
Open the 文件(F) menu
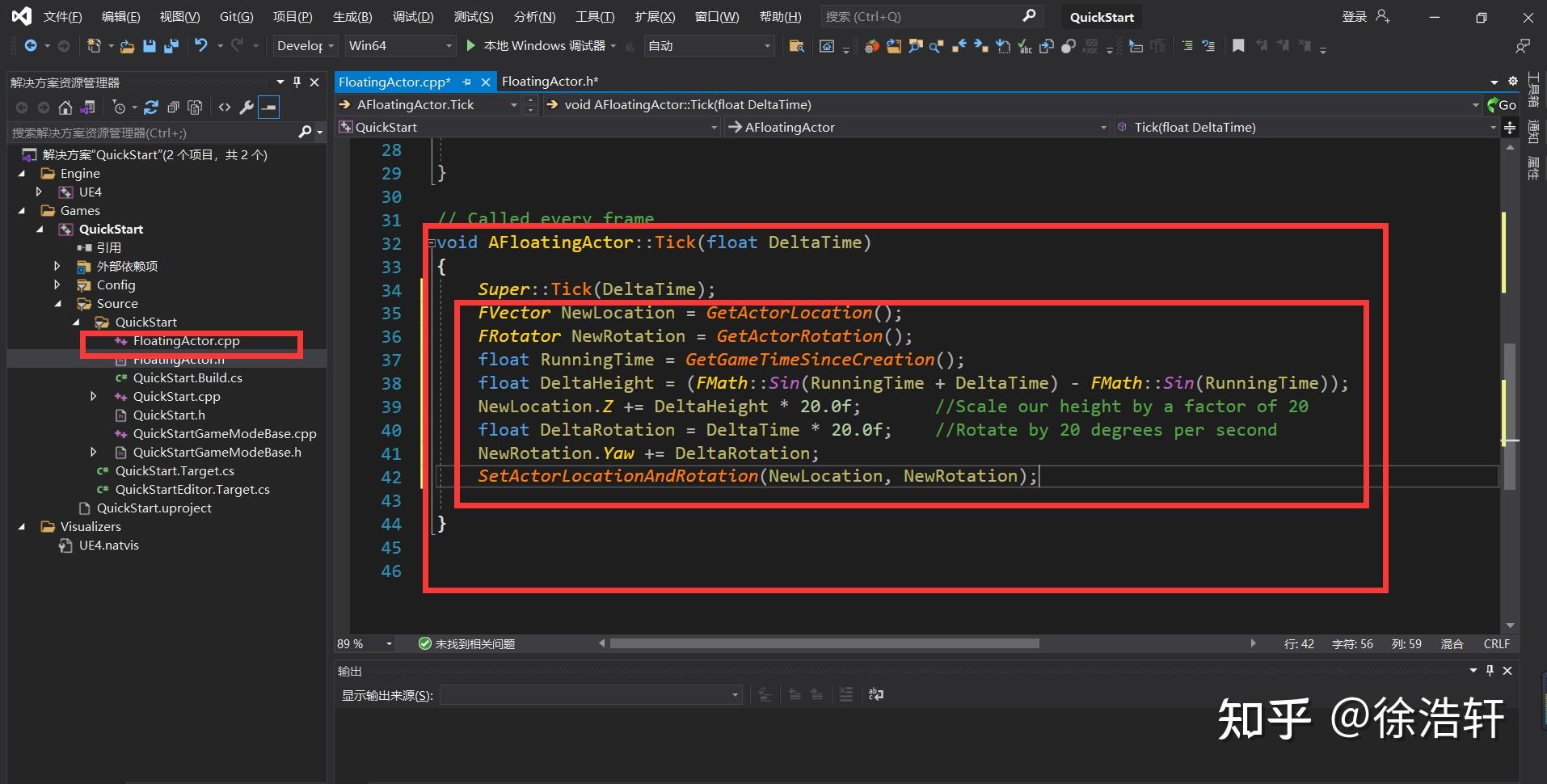point(62,16)
